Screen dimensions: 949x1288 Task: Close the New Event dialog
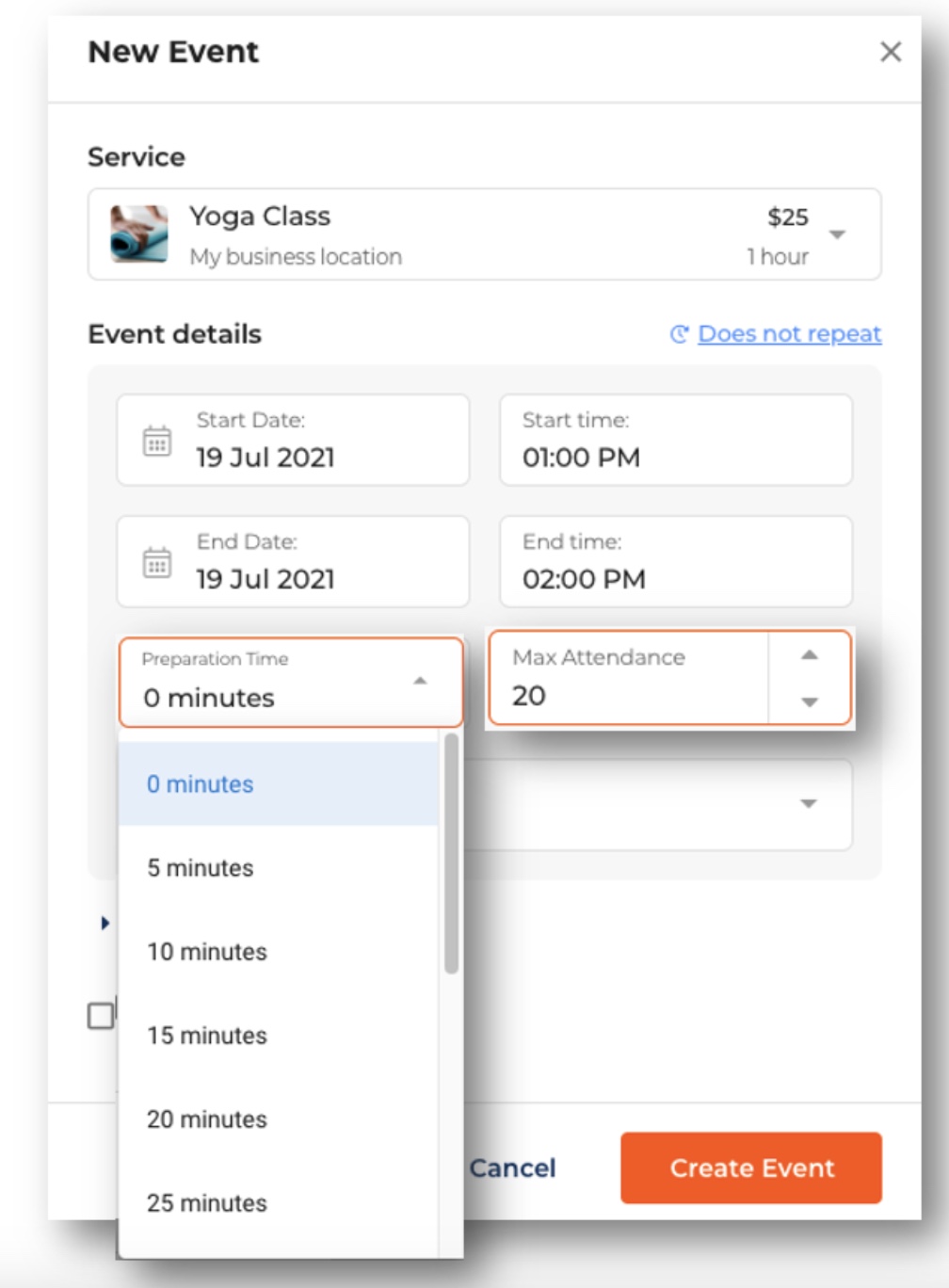pyautogui.click(x=891, y=52)
